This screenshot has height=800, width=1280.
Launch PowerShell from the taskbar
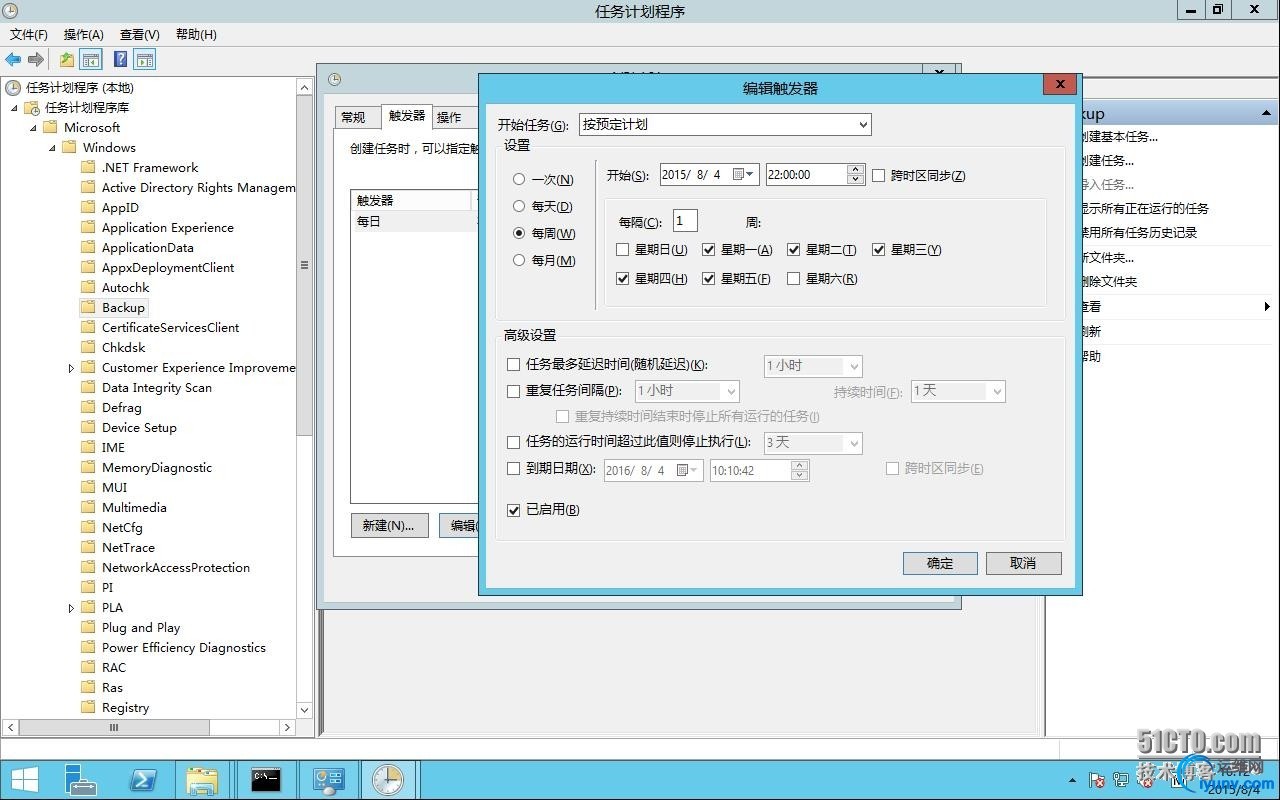pos(143,780)
